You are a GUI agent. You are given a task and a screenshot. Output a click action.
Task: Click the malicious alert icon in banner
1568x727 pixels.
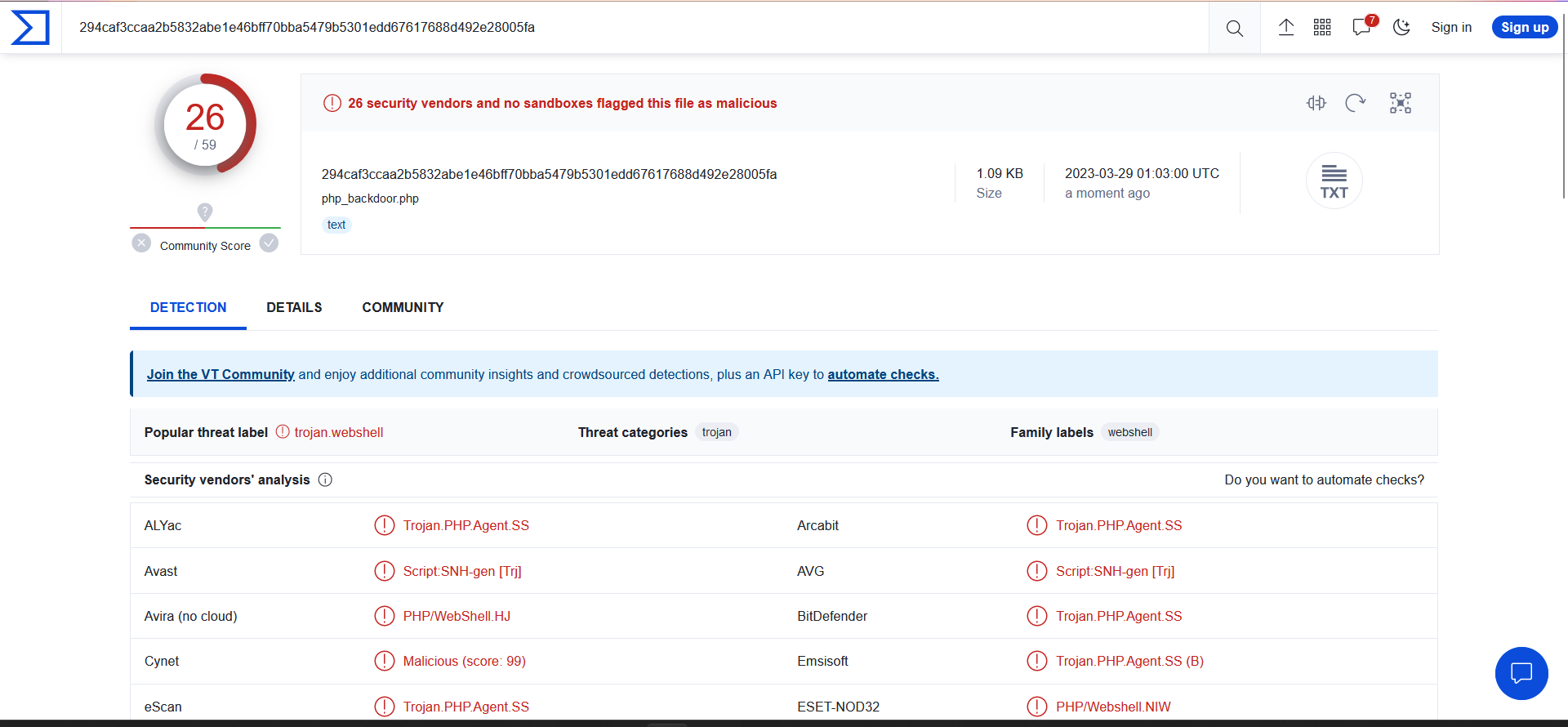pyautogui.click(x=332, y=103)
